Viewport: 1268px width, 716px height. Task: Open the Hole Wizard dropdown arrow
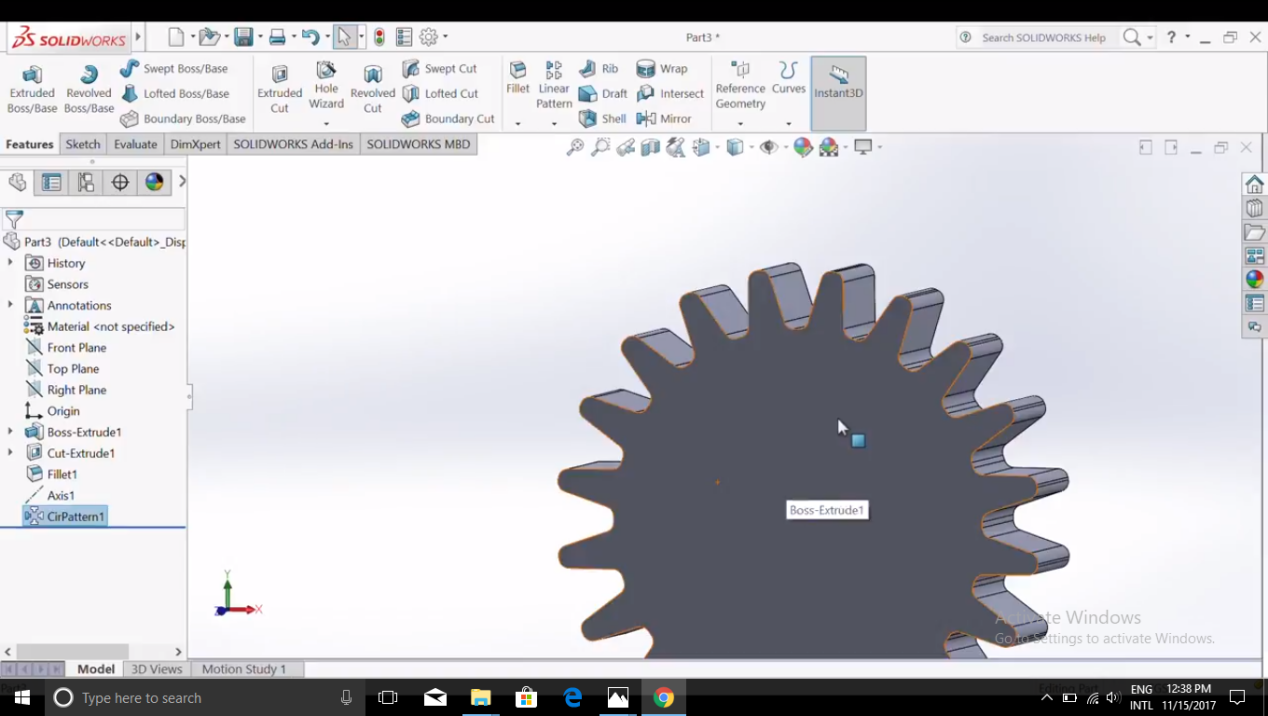(x=326, y=124)
